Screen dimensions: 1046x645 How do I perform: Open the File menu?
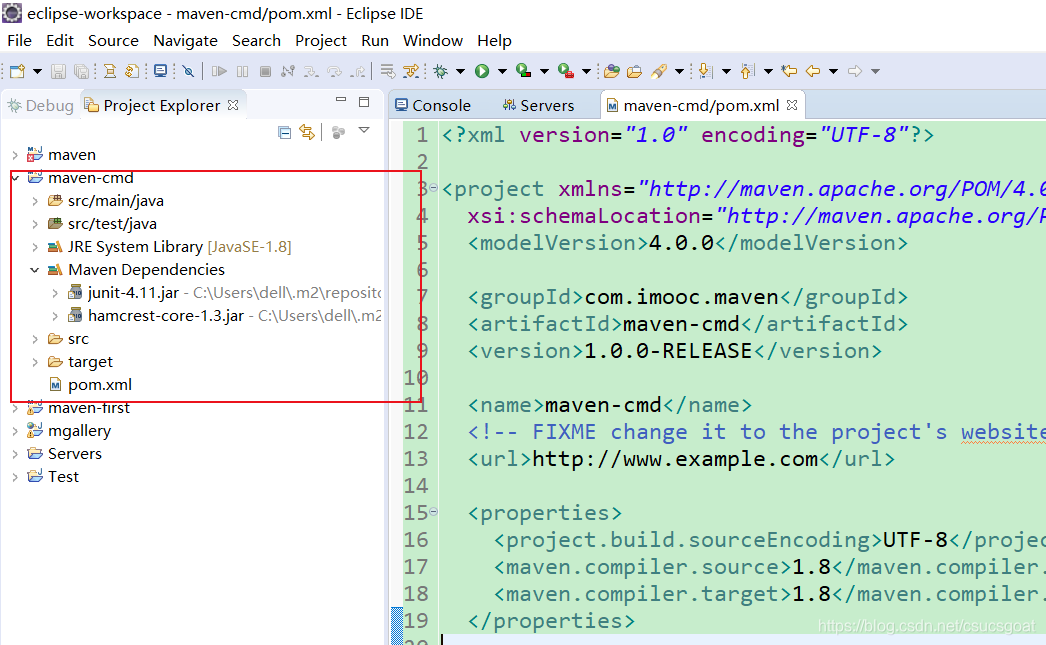[x=19, y=41]
